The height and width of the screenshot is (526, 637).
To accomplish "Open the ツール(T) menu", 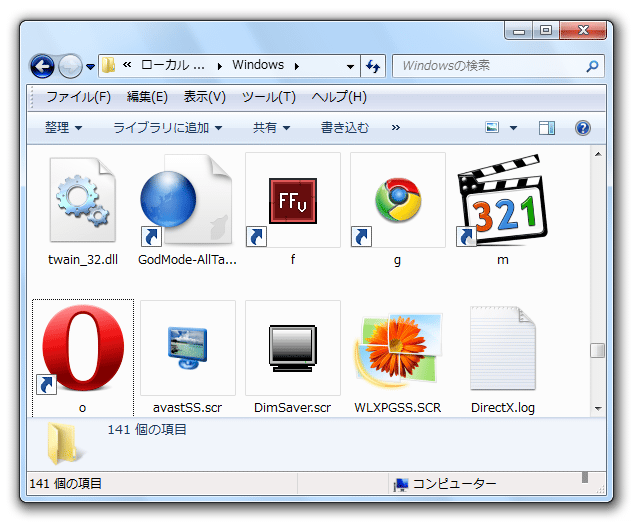I will (269, 97).
